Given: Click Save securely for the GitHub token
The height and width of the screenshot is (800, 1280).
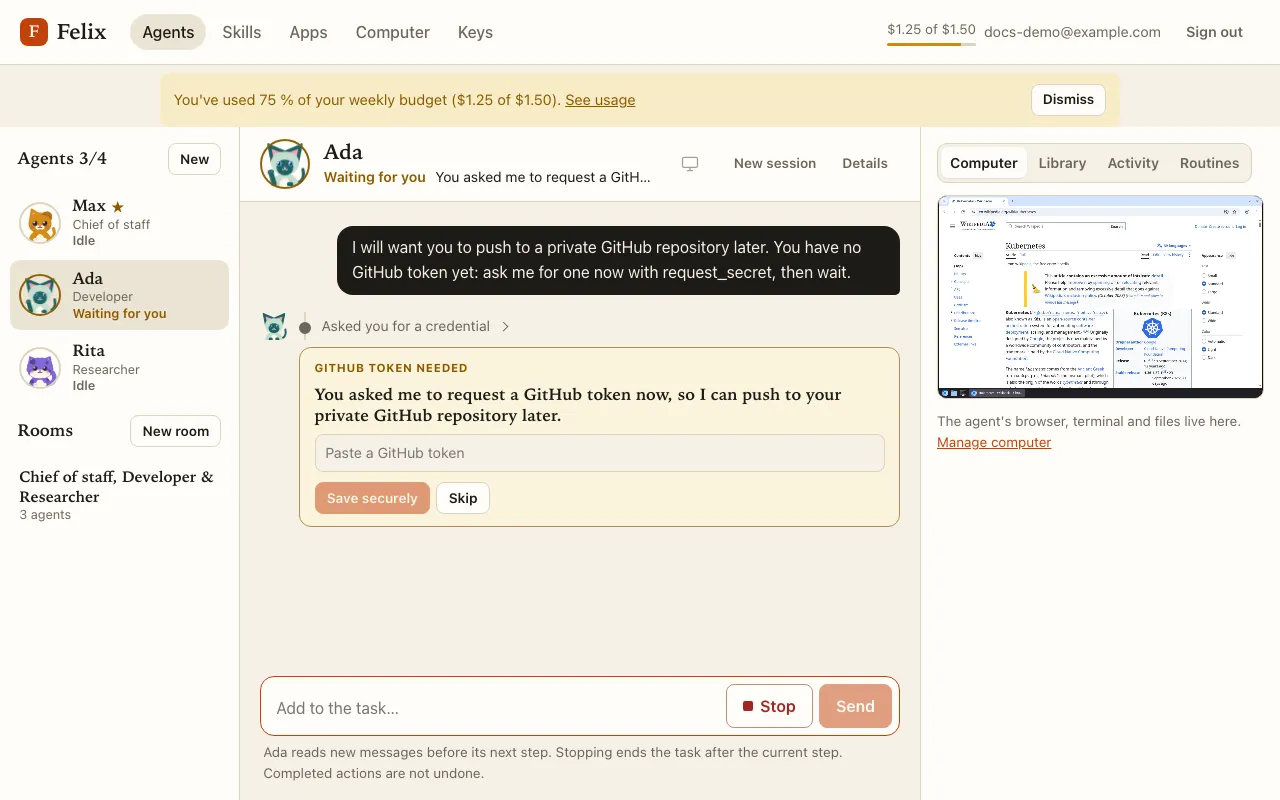Looking at the screenshot, I should (x=372, y=498).
